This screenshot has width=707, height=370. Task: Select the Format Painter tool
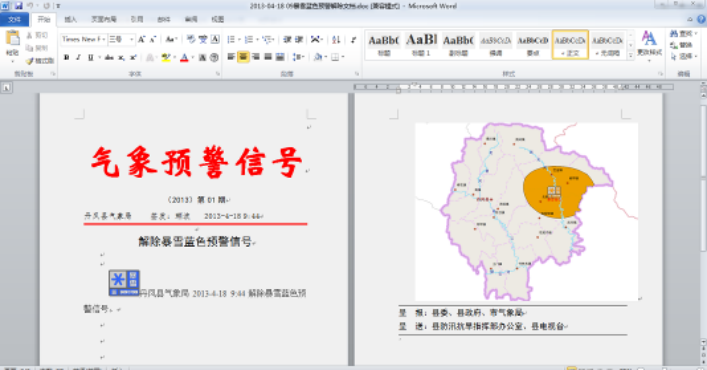pyautogui.click(x=40, y=60)
